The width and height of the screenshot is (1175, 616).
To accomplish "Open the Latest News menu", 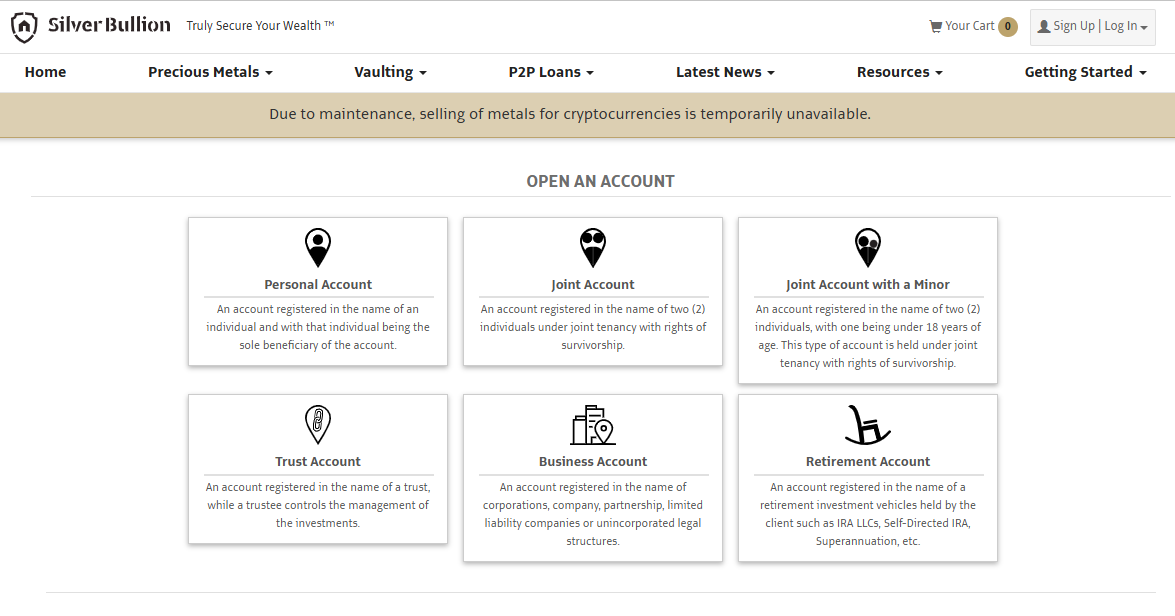I will coord(725,72).
